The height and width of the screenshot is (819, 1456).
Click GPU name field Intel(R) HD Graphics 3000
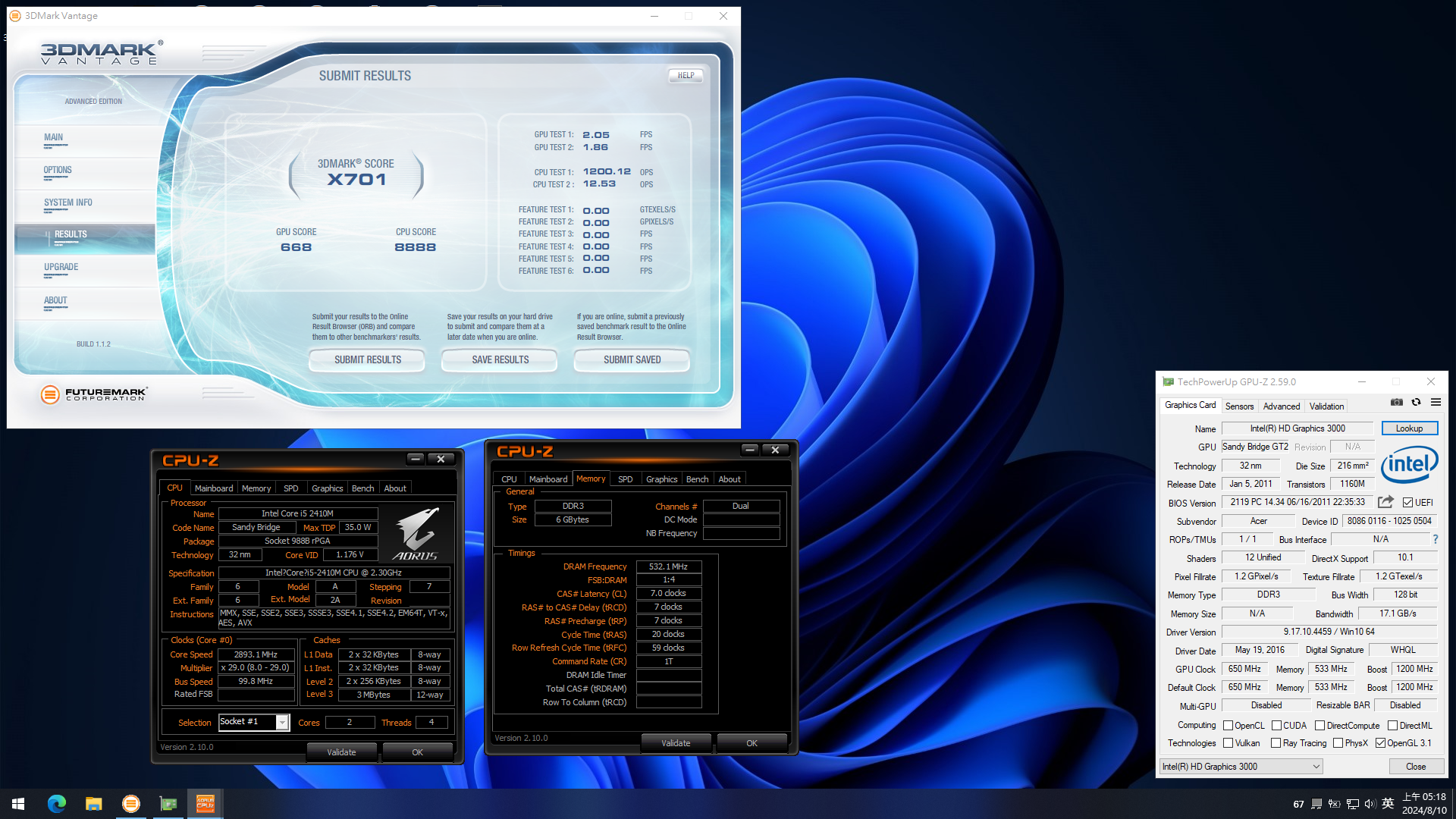click(x=1297, y=428)
